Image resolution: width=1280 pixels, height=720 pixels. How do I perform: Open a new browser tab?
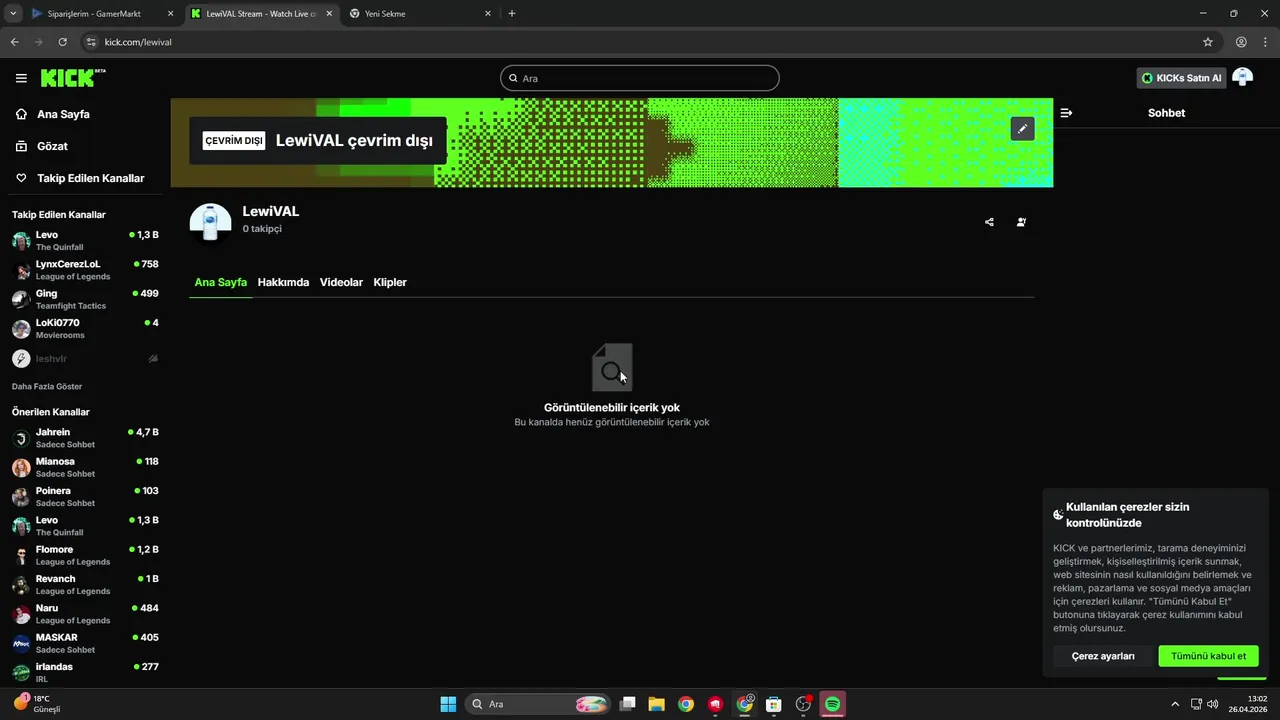tap(512, 14)
